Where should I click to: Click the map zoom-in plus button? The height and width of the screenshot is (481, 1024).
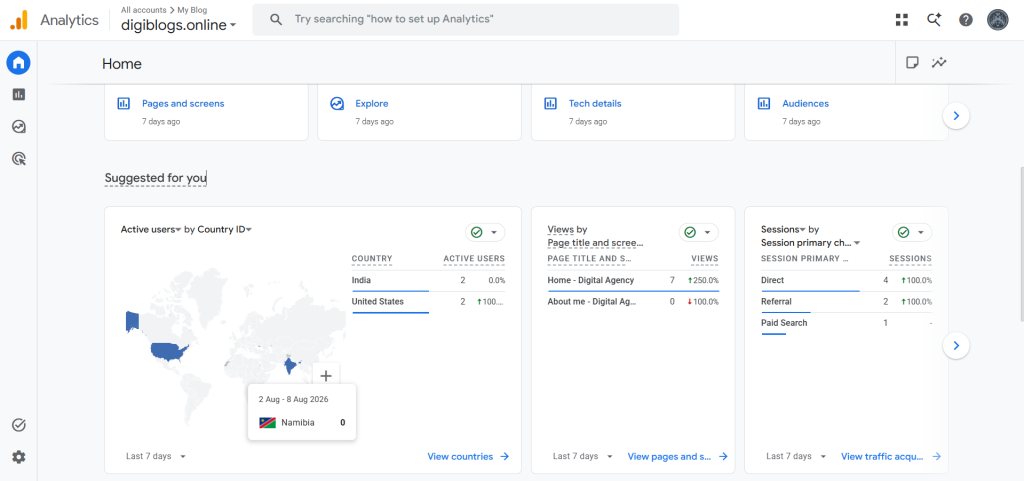(x=327, y=375)
